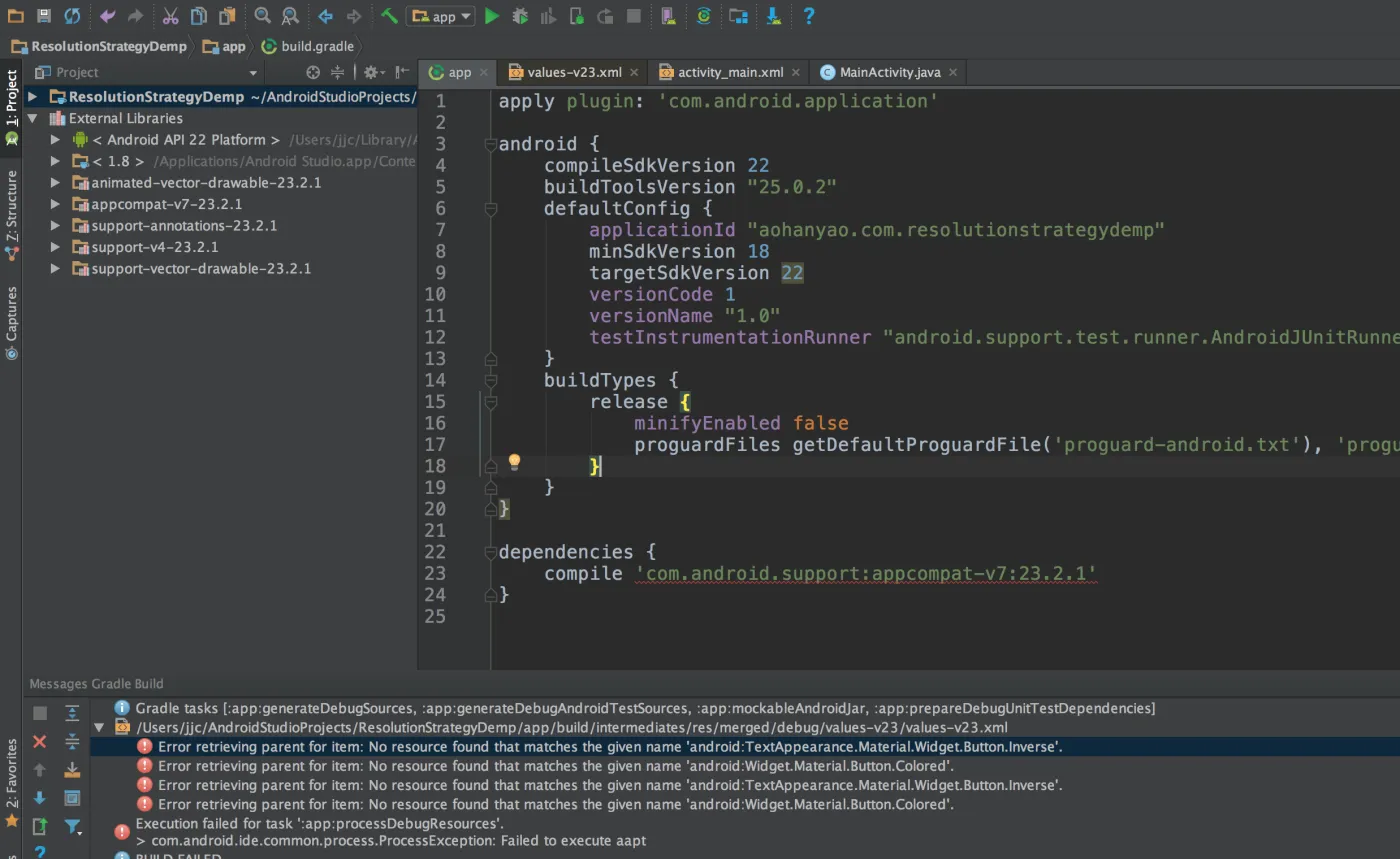Click the Replace magnifier icon
This screenshot has height=859, width=1400.
(290, 16)
